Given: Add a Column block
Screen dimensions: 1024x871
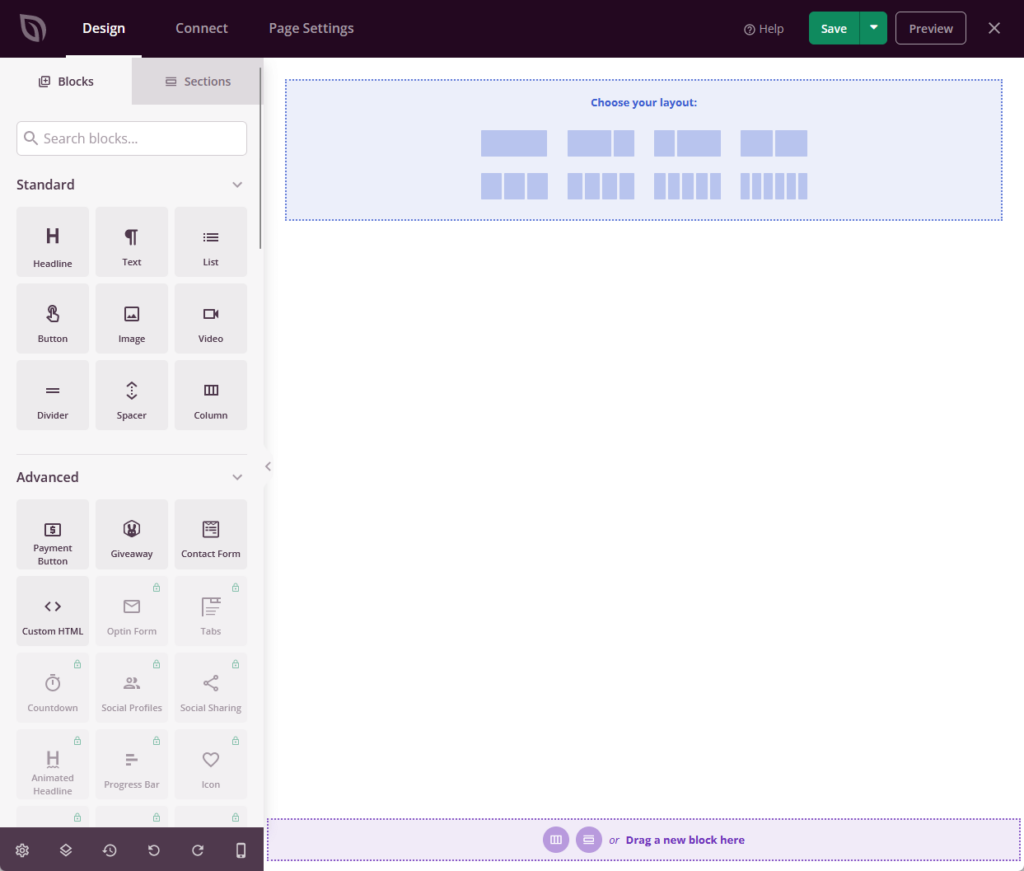Looking at the screenshot, I should tap(210, 395).
